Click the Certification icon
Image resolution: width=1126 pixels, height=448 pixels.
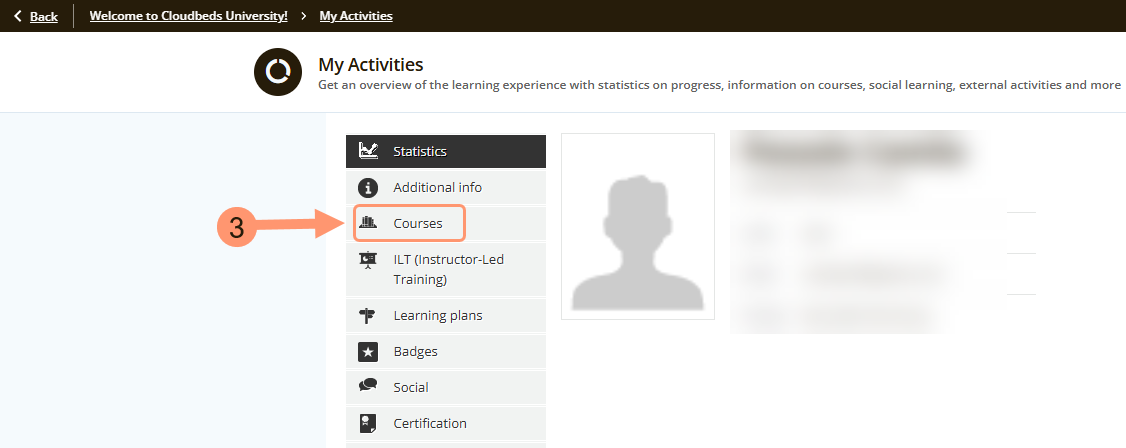point(368,423)
